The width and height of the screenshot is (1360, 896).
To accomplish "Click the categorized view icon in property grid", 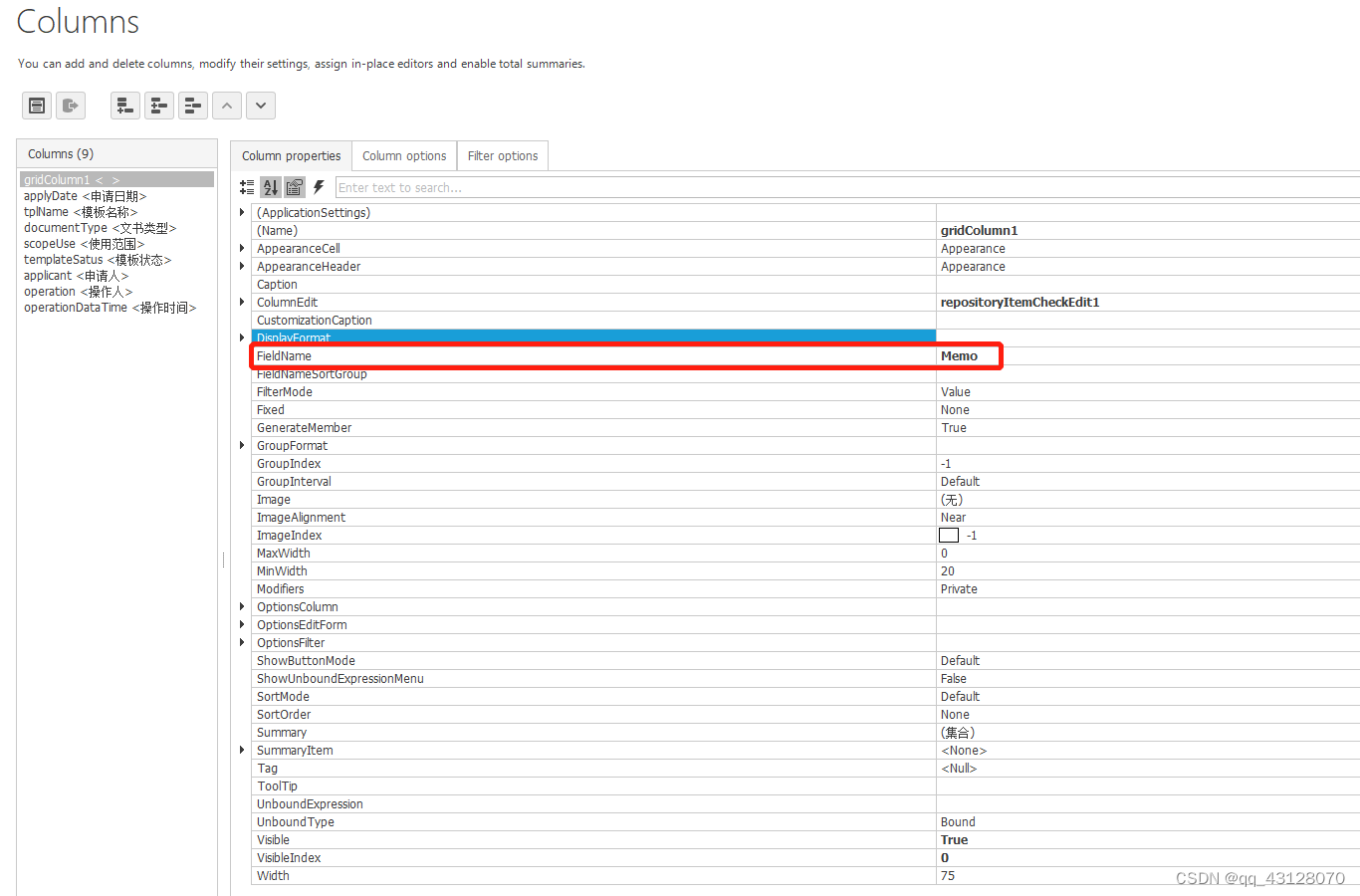I will pos(247,187).
